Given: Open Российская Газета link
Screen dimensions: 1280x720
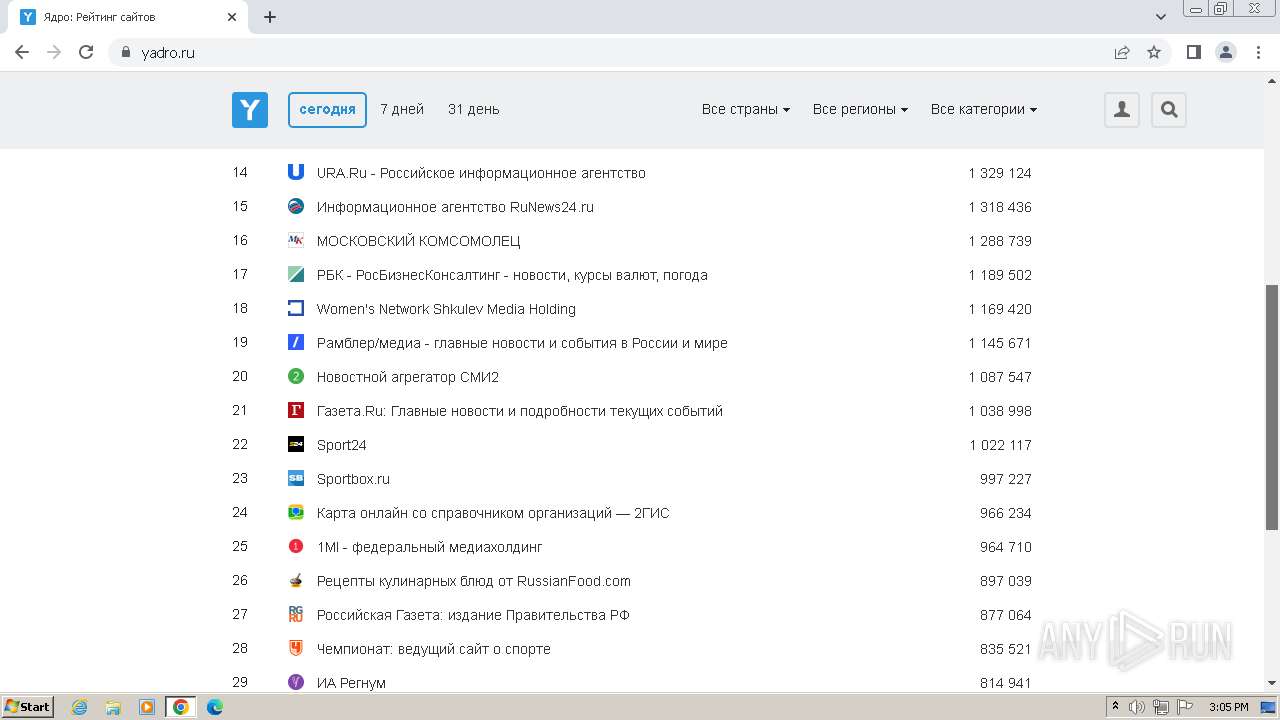Looking at the screenshot, I should (473, 615).
